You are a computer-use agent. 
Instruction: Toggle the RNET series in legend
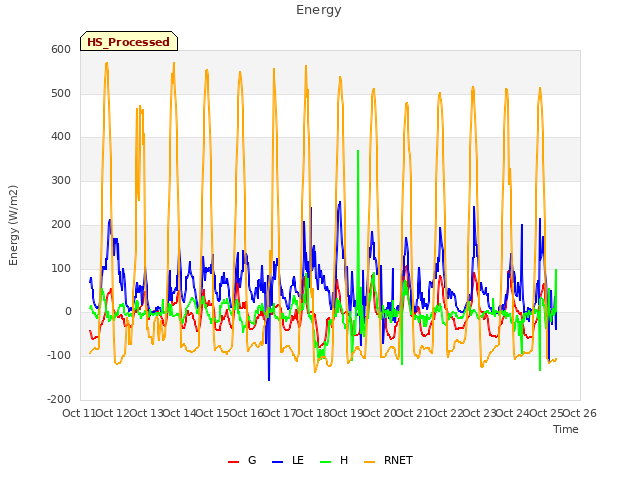pyautogui.click(x=388, y=460)
